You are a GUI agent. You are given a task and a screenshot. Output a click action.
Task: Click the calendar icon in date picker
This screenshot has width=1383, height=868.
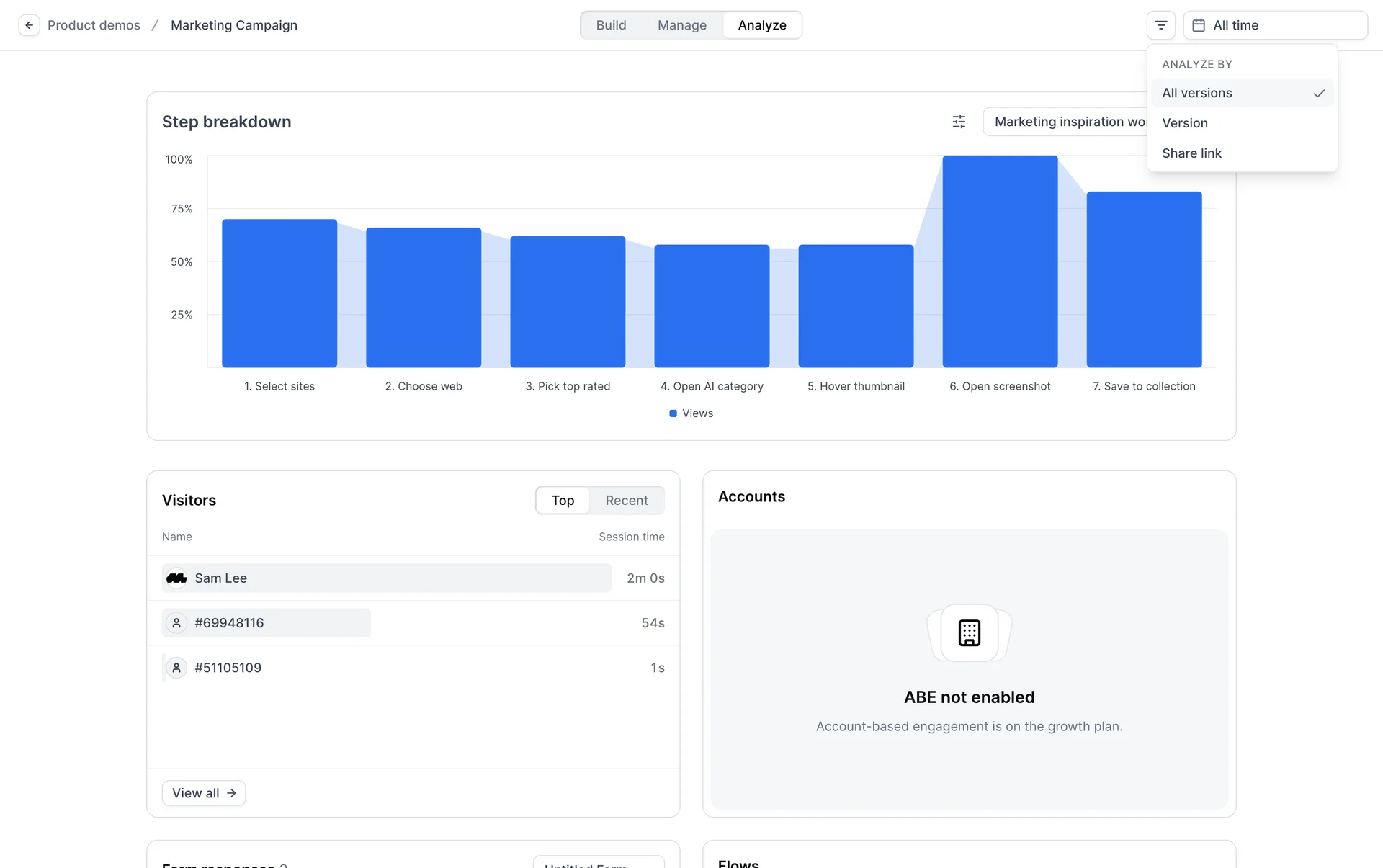(1199, 25)
